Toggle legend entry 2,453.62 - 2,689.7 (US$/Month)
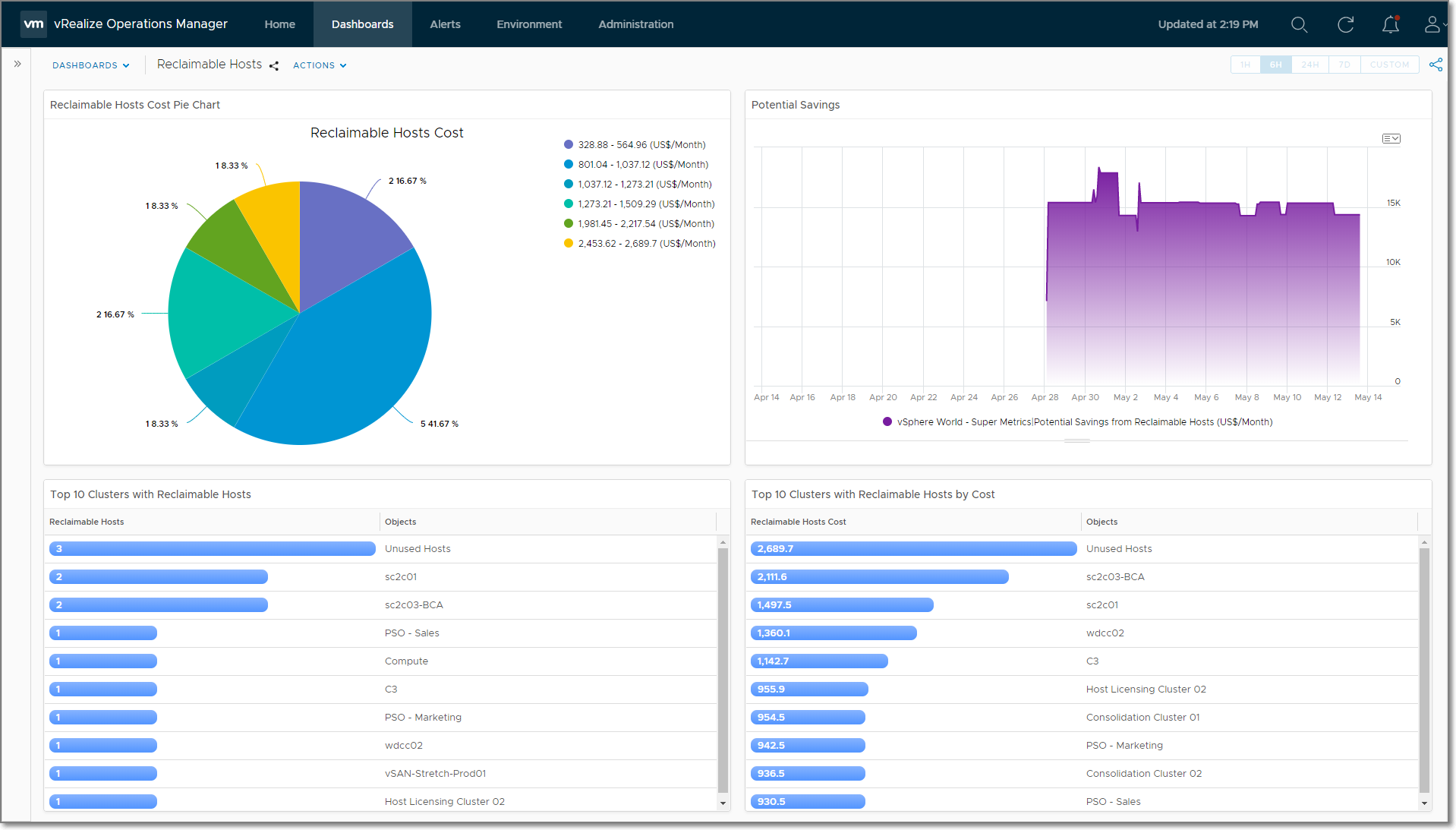The image size is (1456, 830). (x=640, y=243)
